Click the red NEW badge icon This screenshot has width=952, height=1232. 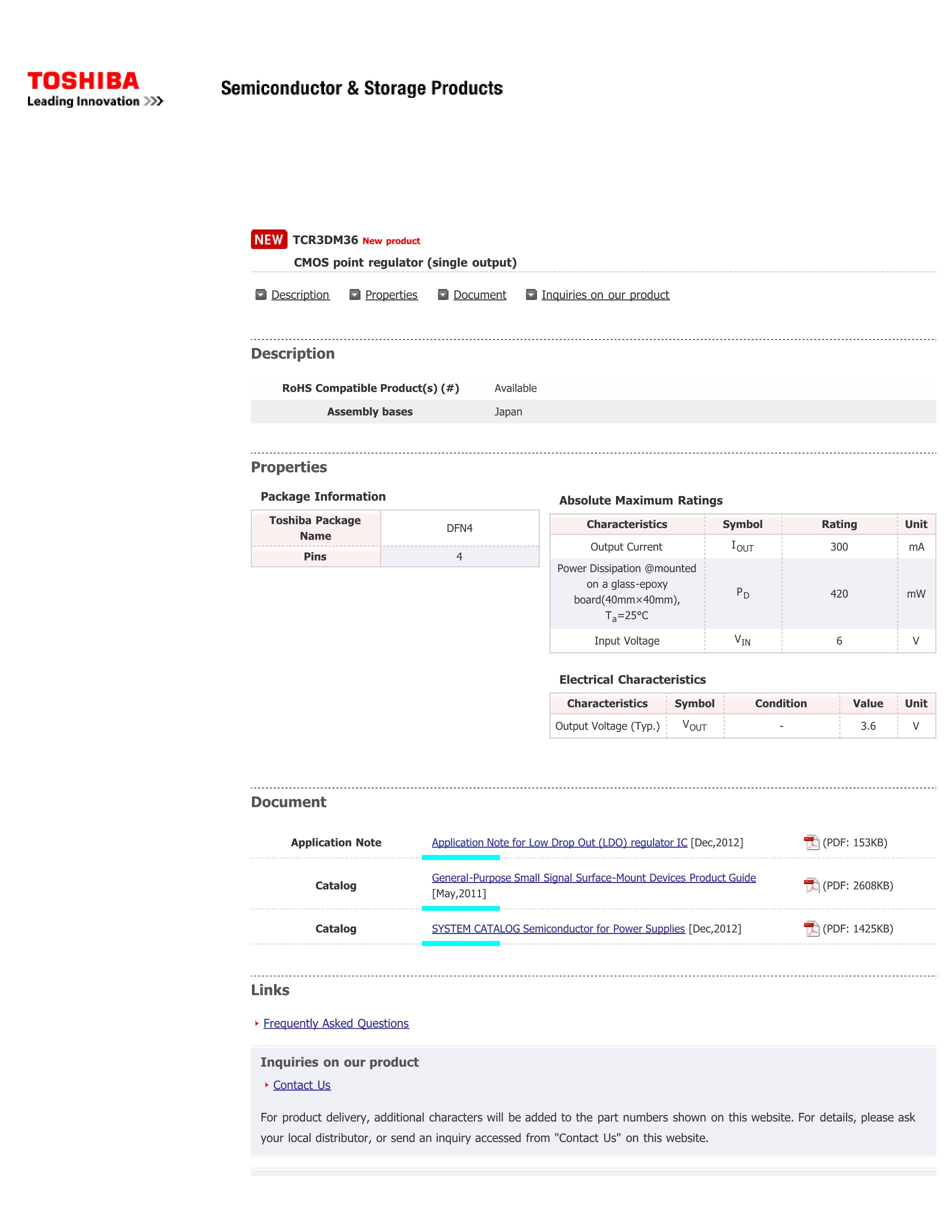coord(268,239)
